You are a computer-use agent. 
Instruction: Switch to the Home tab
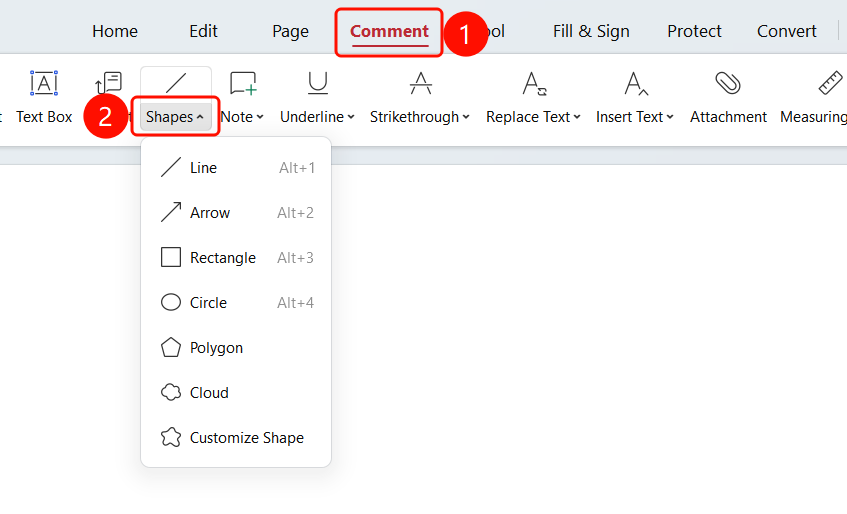115,31
